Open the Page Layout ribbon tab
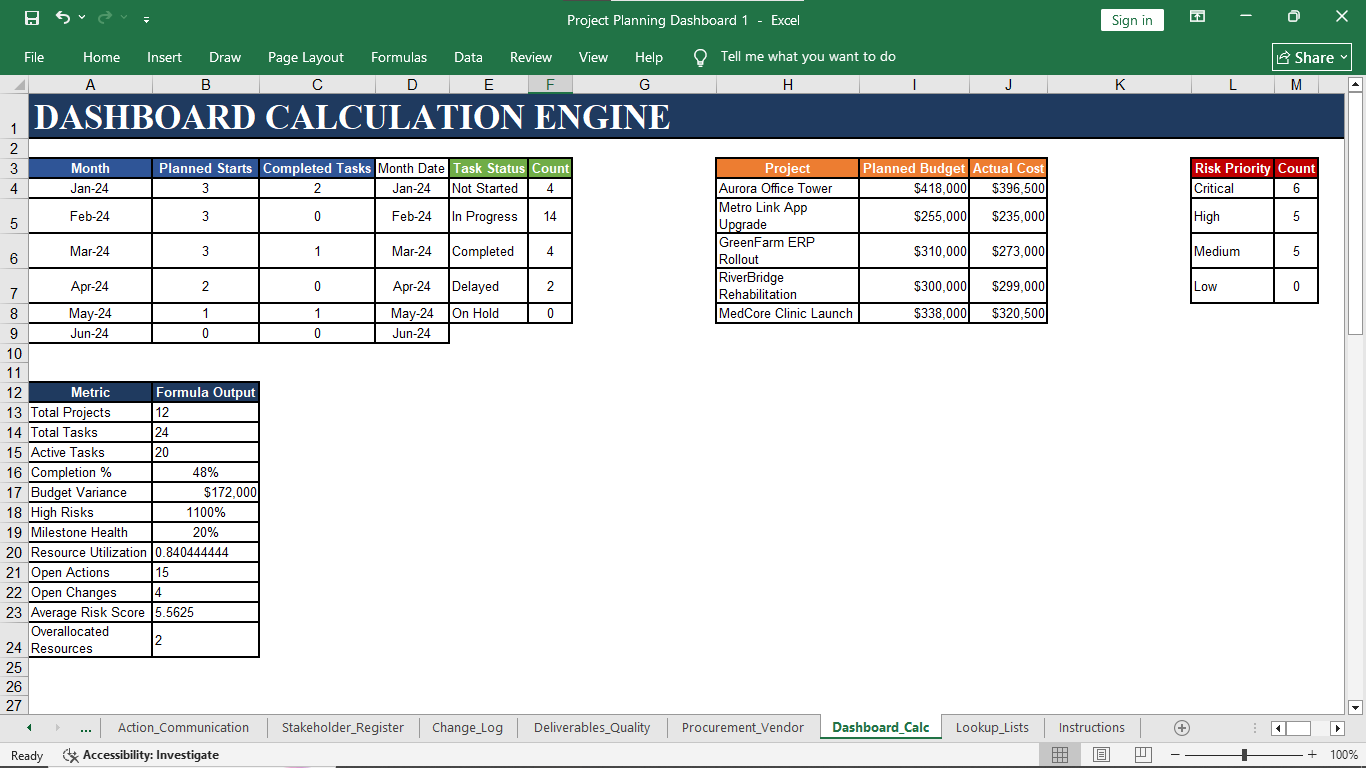Screen dimensions: 1366x768 (306, 57)
